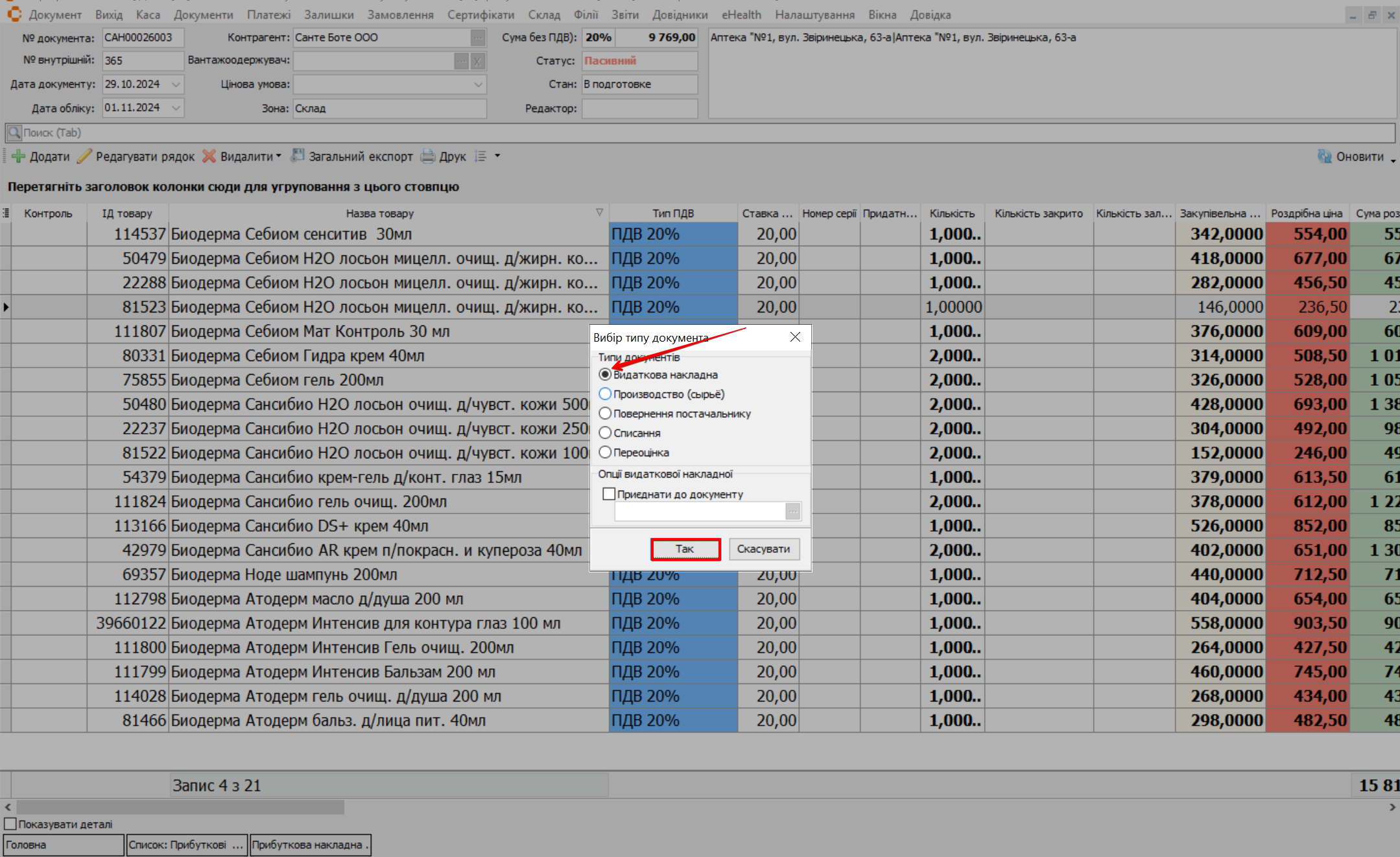The width and height of the screenshot is (1400, 857).
Task: Toggle the Показувати деталі checkbox
Action: pos(10,824)
